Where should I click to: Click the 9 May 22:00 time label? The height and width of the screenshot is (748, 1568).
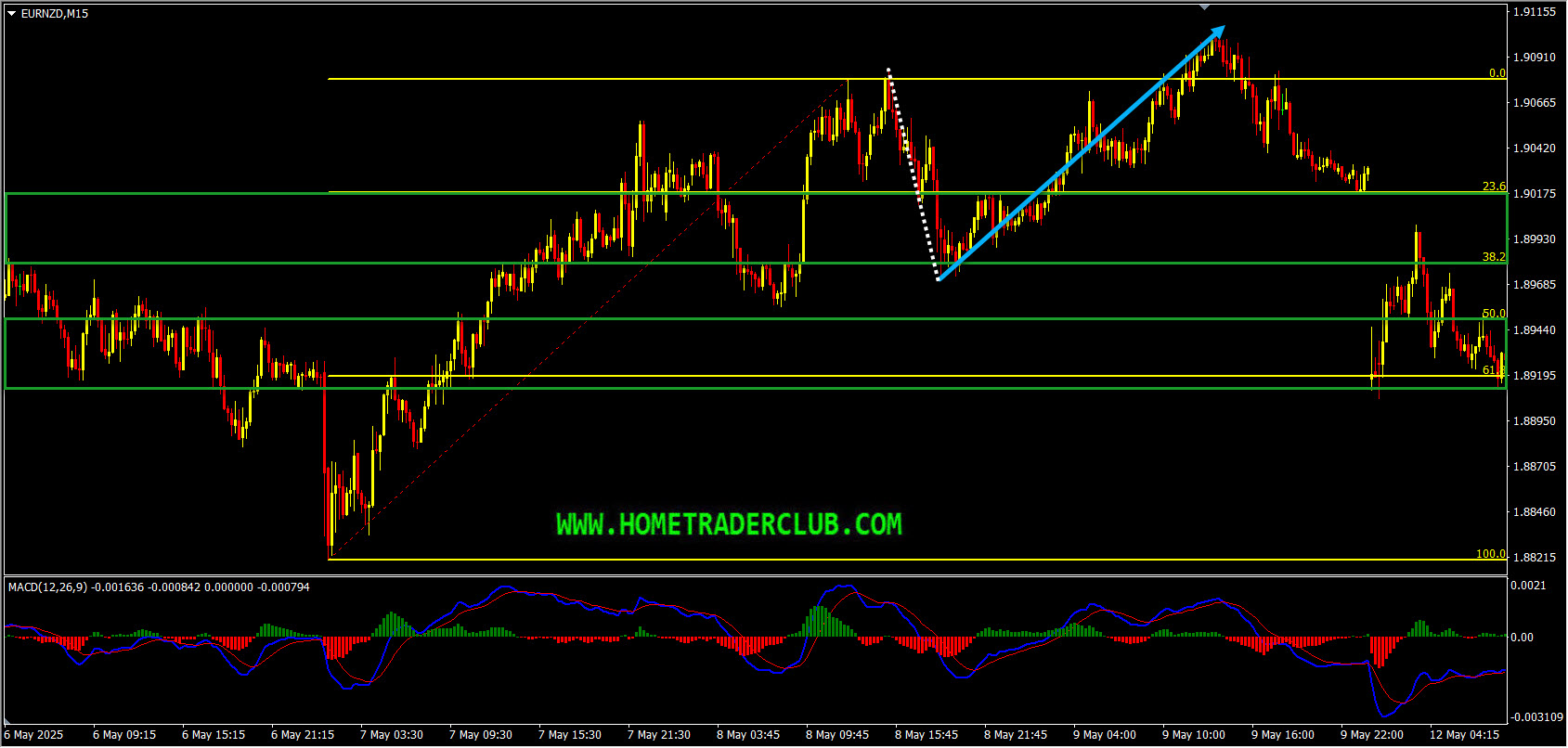coord(1372,735)
